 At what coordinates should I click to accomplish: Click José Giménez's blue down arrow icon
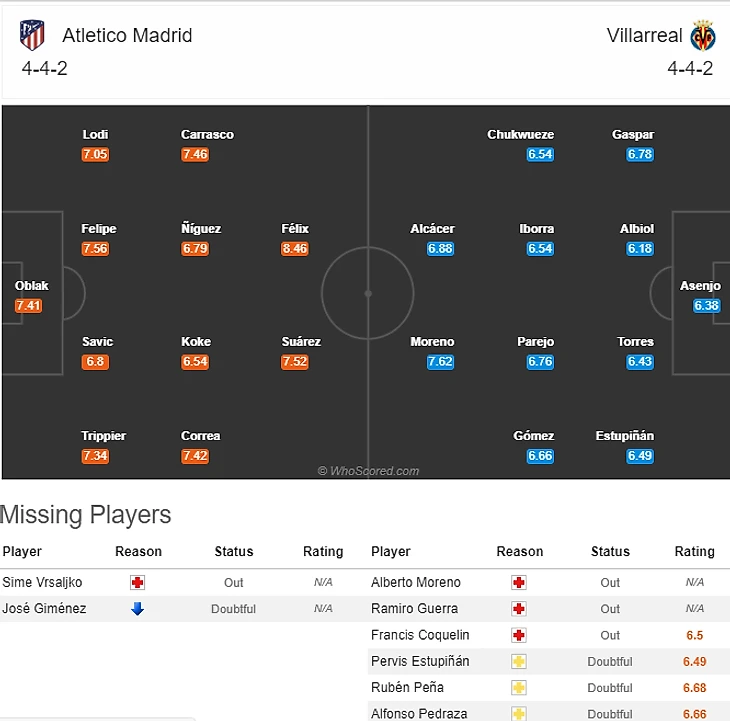coord(138,608)
